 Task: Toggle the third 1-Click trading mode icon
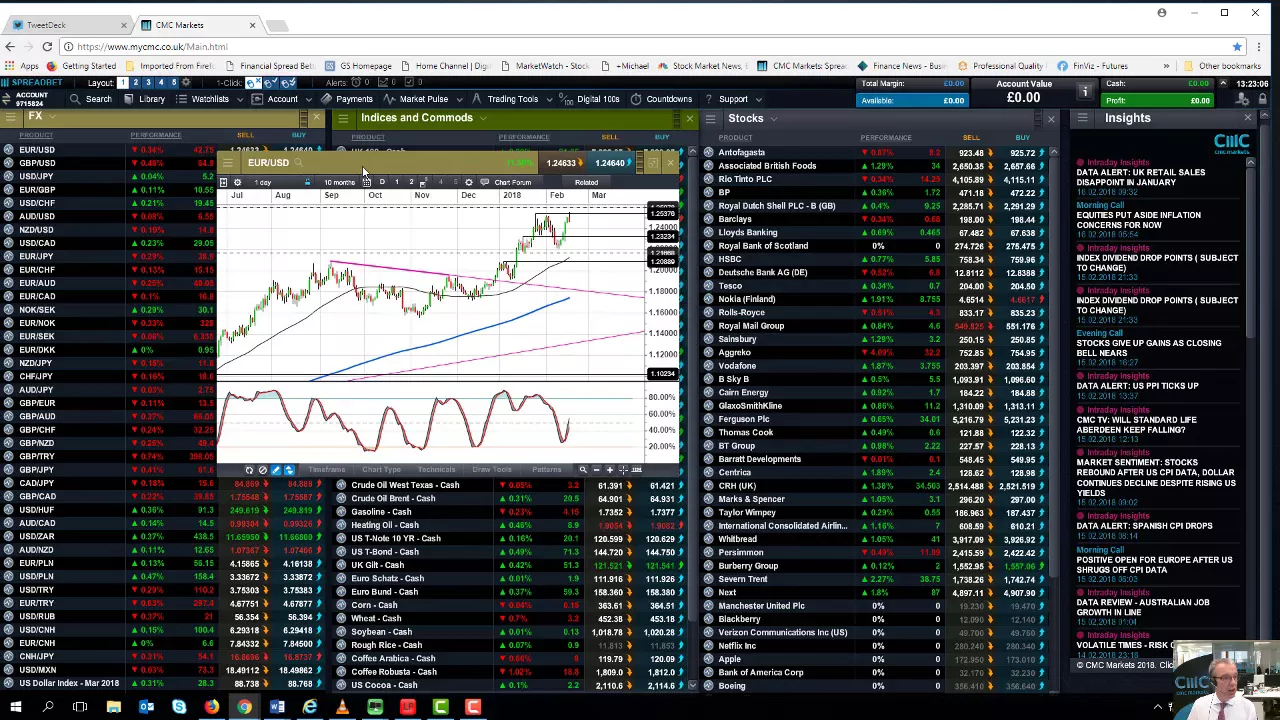[x=288, y=82]
